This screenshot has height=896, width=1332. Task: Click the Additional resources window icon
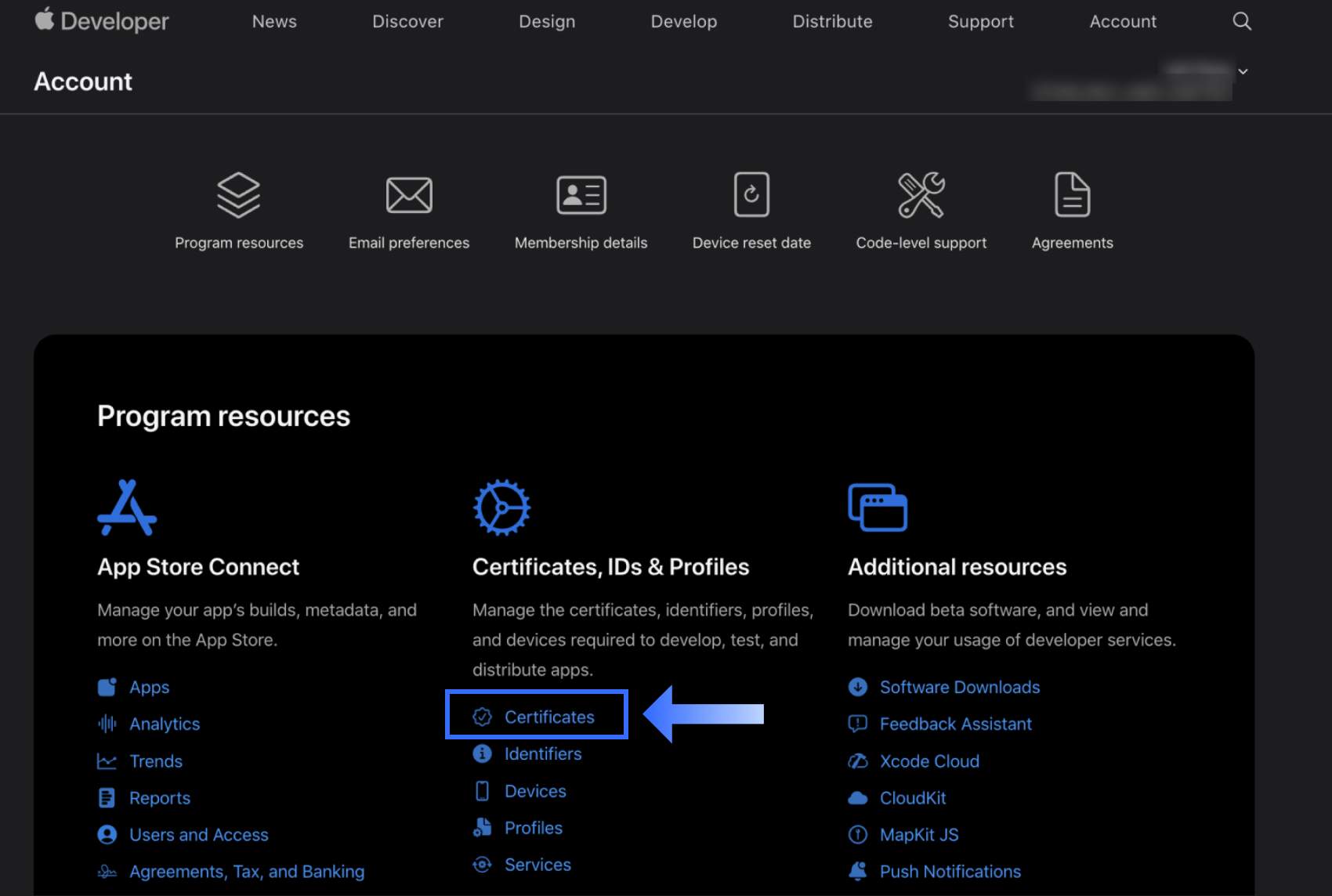click(x=878, y=508)
